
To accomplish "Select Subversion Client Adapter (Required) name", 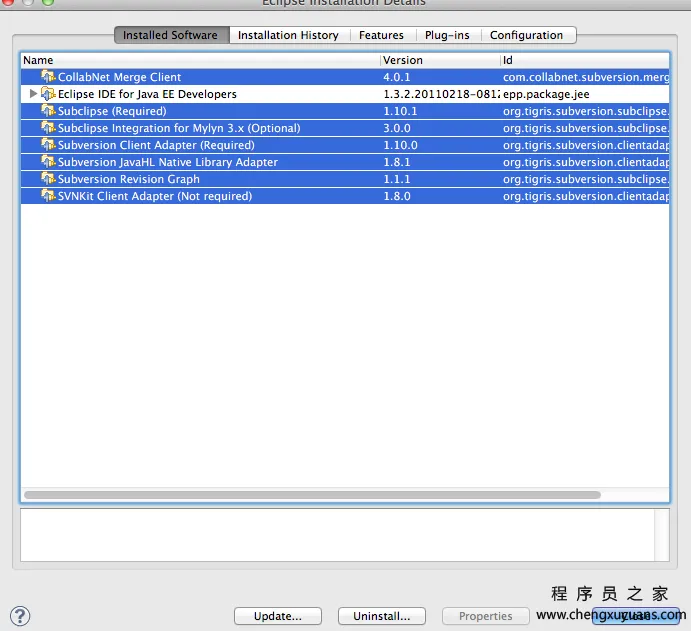I will click(x=156, y=145).
